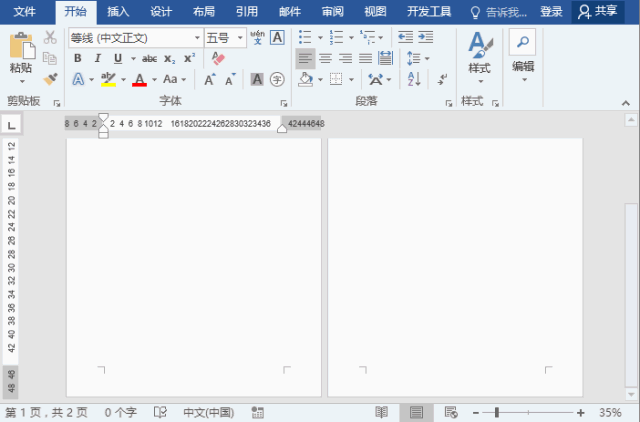Open the font name dropdown
Image resolution: width=640 pixels, height=422 pixels.
point(197,38)
